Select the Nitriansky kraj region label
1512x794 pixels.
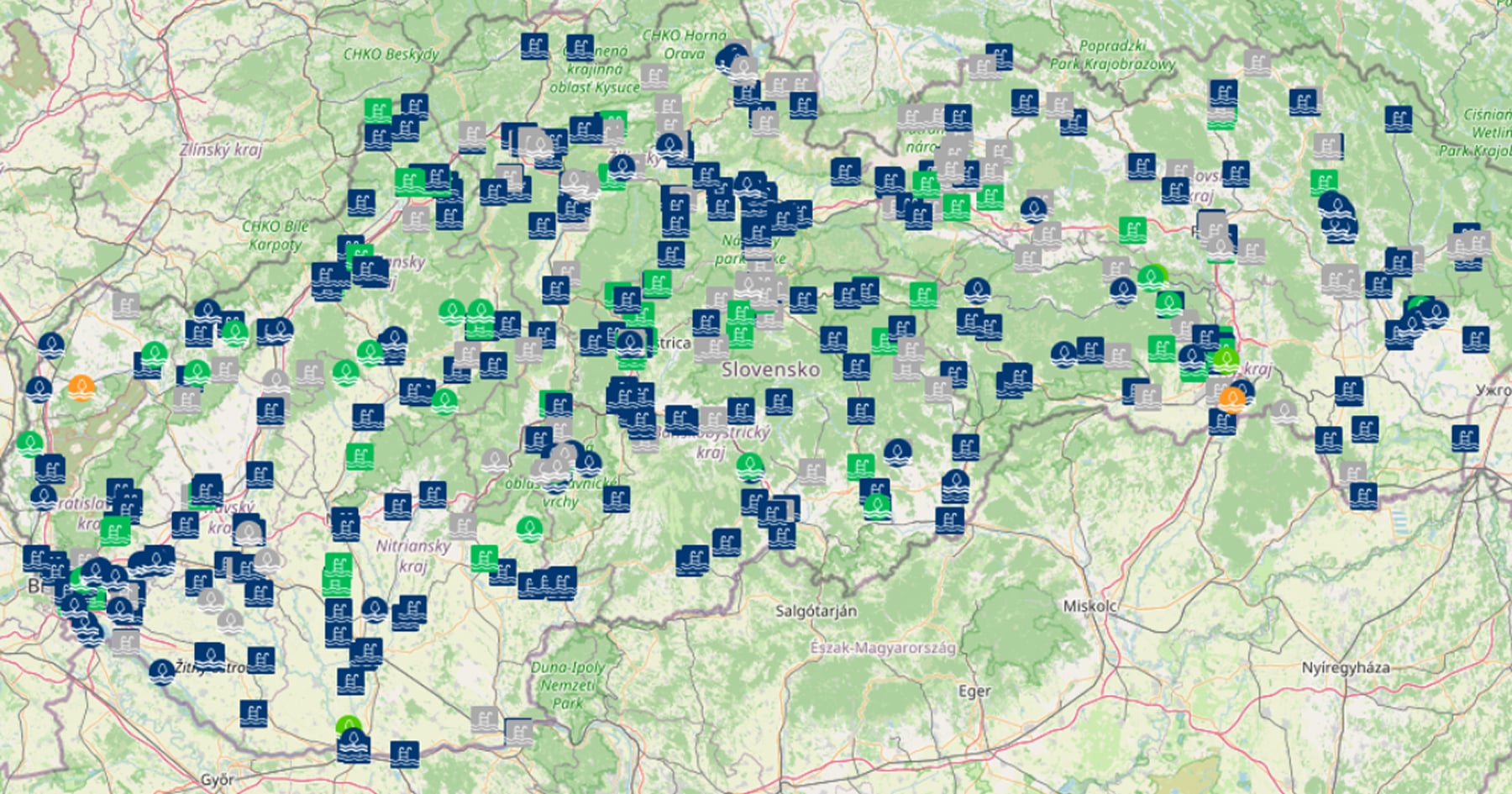tap(412, 556)
